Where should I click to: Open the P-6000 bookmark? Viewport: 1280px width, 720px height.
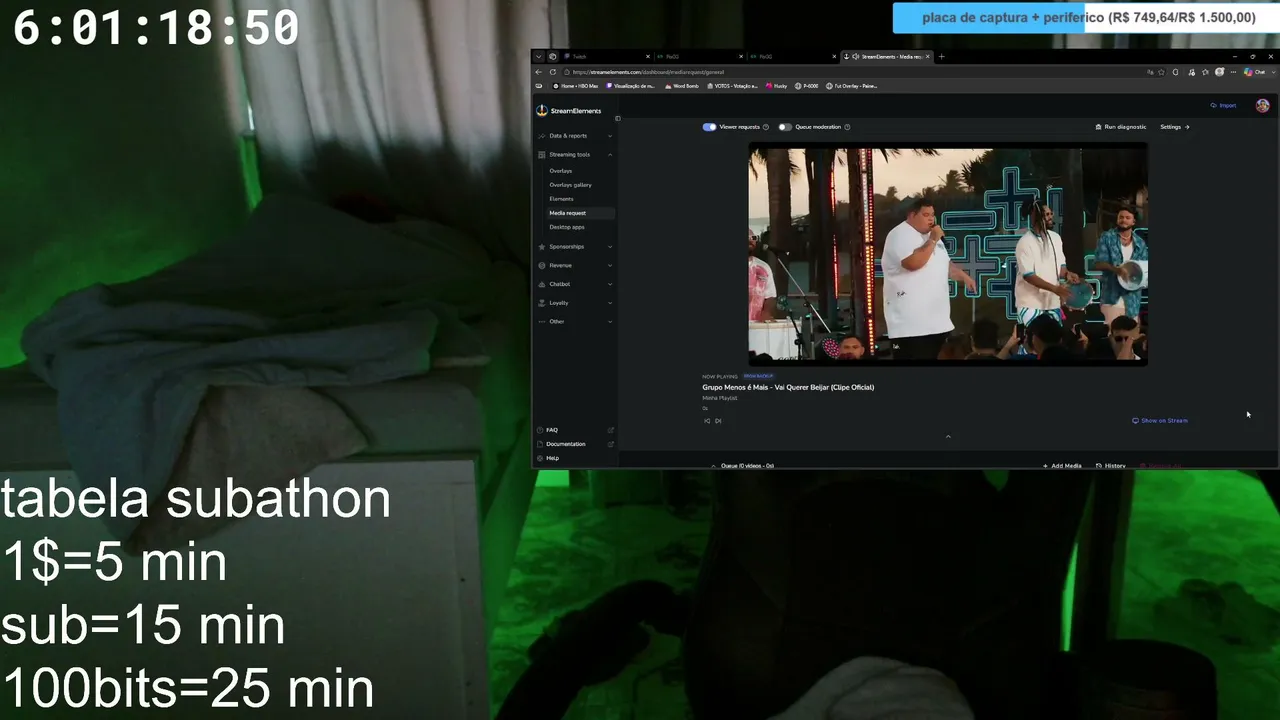(x=807, y=86)
